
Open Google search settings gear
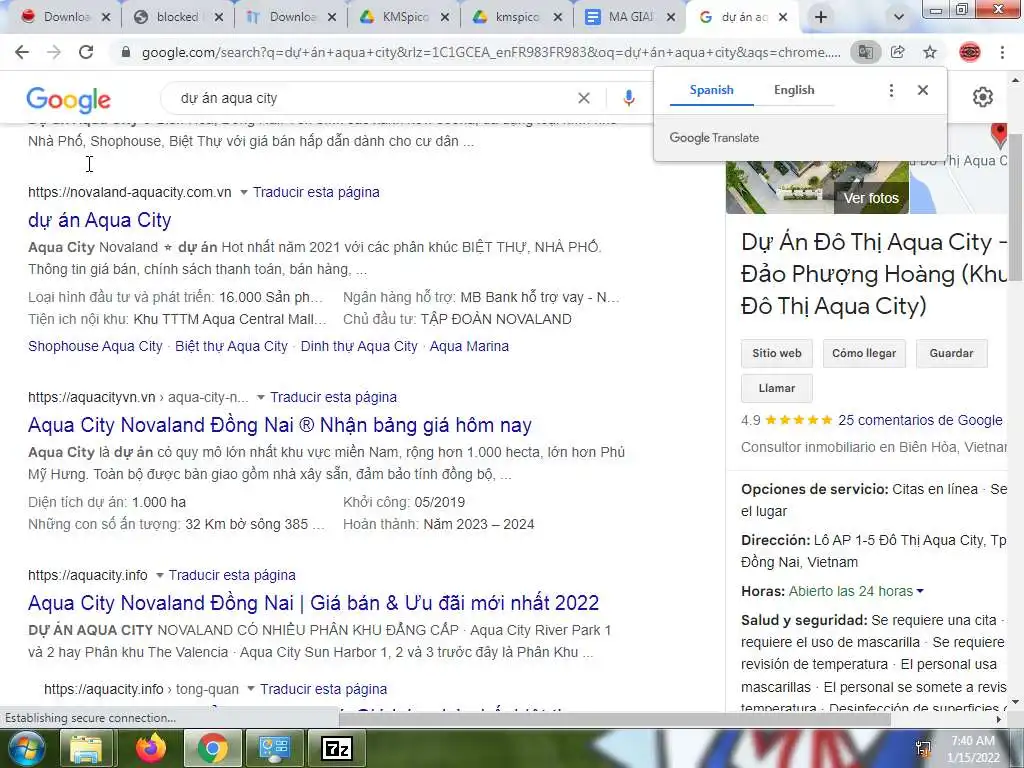coord(983,97)
